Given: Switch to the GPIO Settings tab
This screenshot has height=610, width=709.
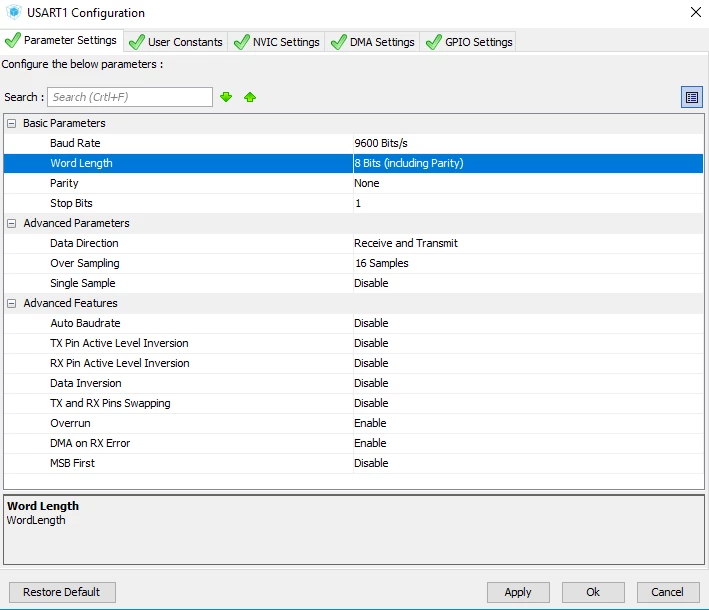Looking at the screenshot, I should tap(468, 42).
